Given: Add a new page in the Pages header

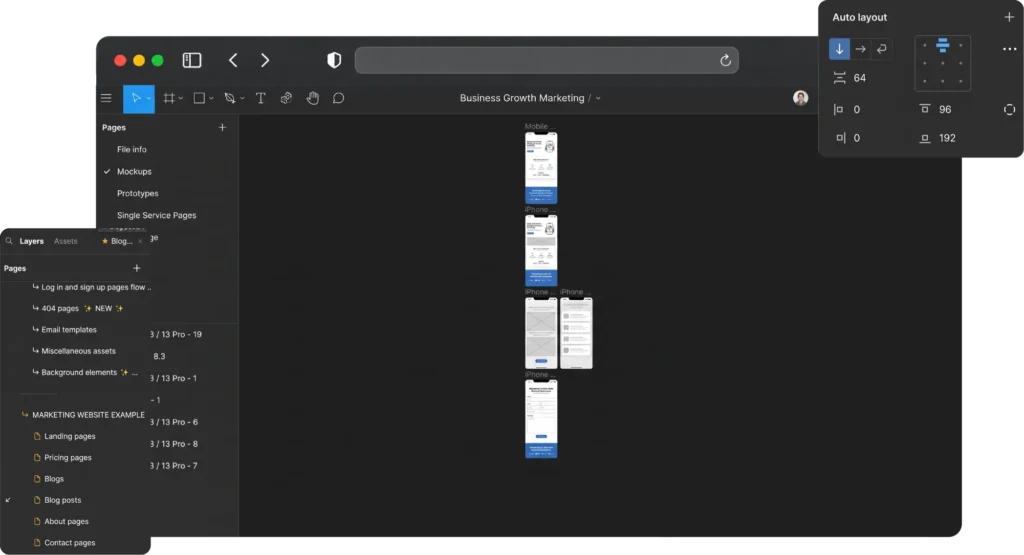Looking at the screenshot, I should pos(222,127).
